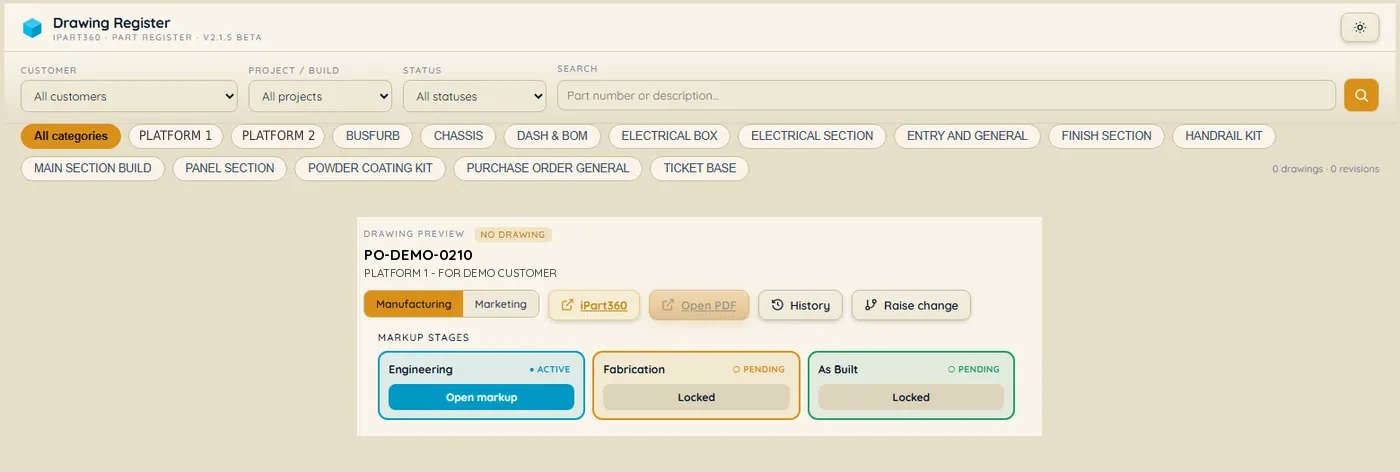Viewport: 1400px width, 472px height.
Task: Click the part number search field
Action: [946, 95]
